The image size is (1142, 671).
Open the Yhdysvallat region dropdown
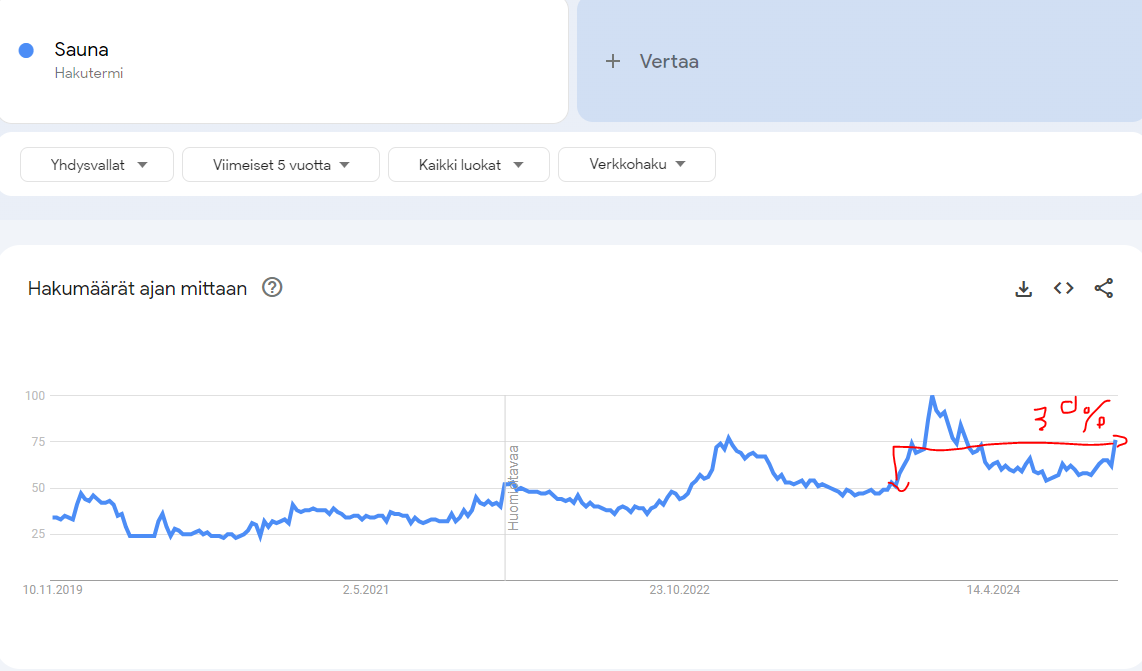pyautogui.click(x=98, y=165)
